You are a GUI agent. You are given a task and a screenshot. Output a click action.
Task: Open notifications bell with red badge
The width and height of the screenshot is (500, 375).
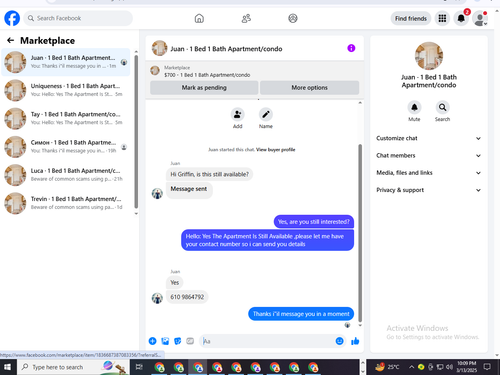[461, 18]
